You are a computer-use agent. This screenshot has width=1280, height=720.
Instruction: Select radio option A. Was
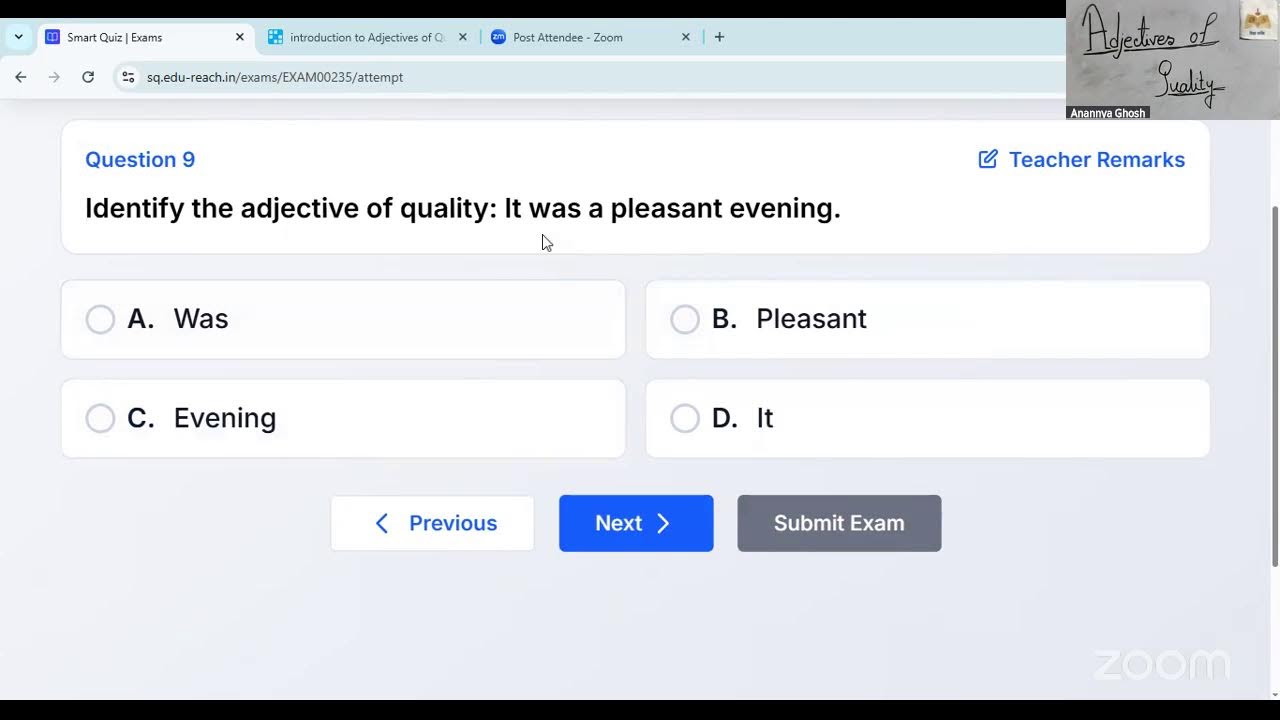click(100, 319)
